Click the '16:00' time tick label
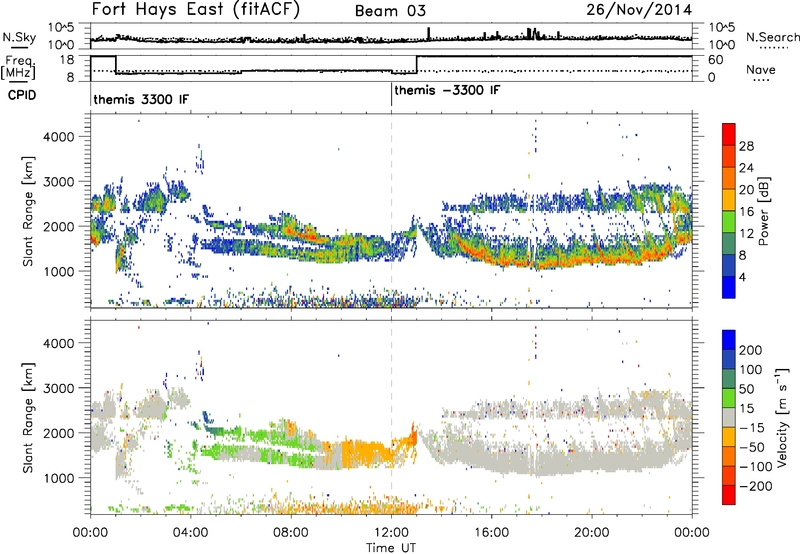The height and width of the screenshot is (554, 800). pos(491,533)
